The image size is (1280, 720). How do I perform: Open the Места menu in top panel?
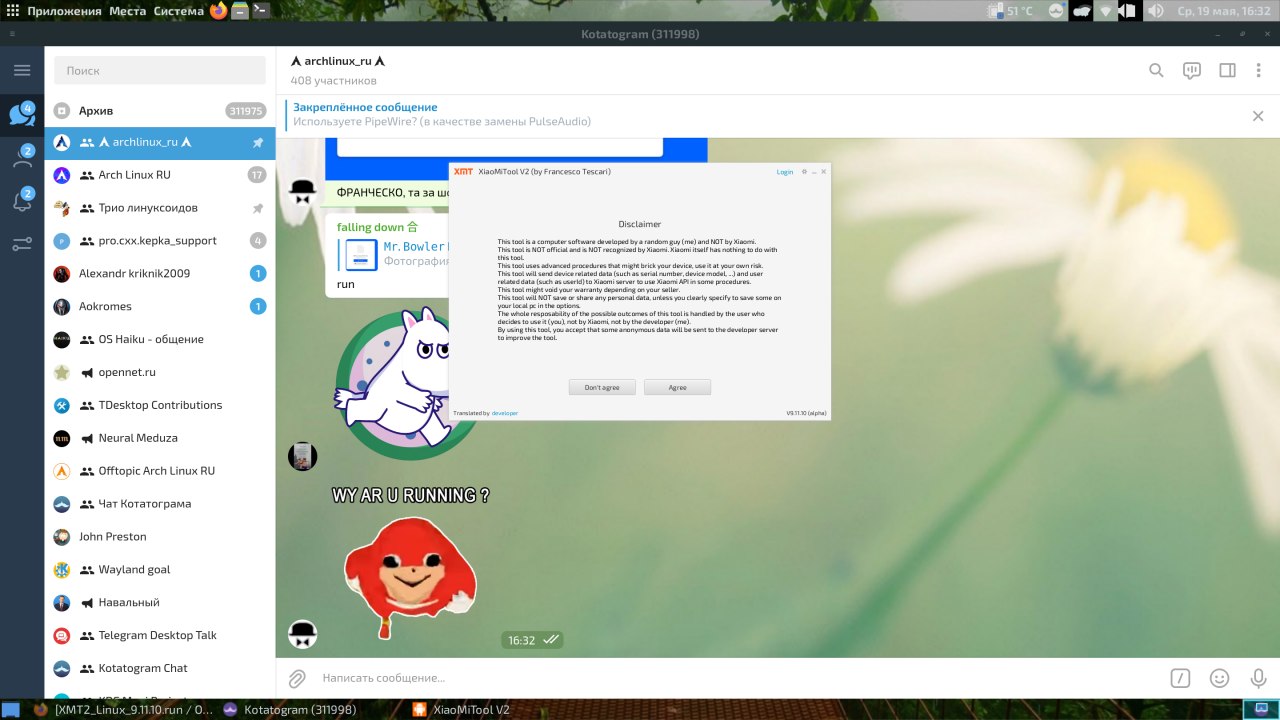click(x=128, y=11)
